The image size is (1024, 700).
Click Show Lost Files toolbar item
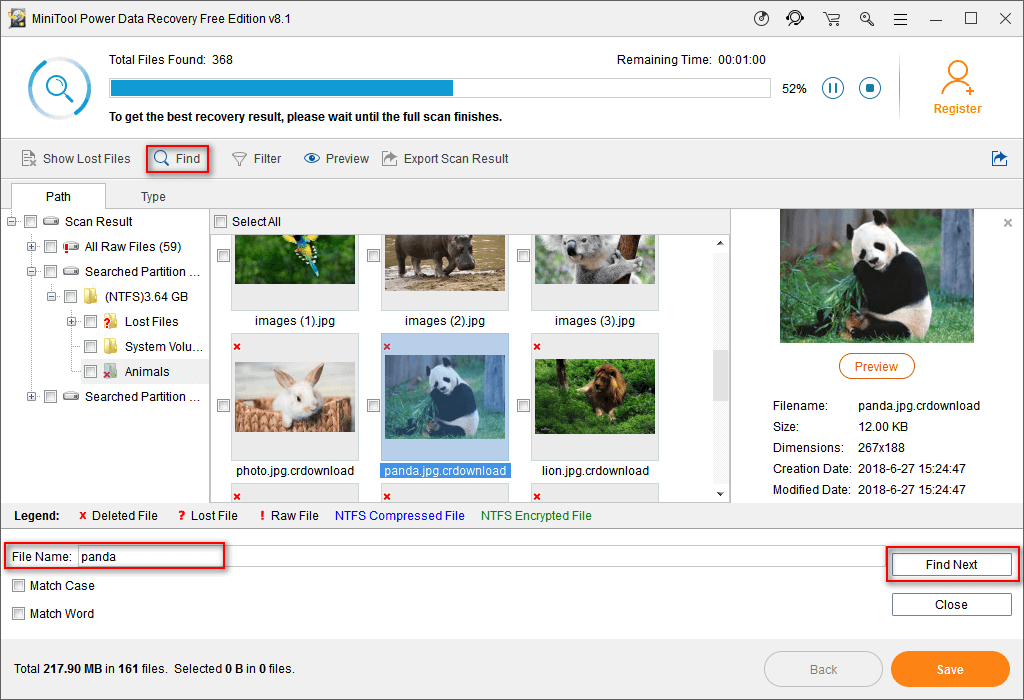(76, 159)
